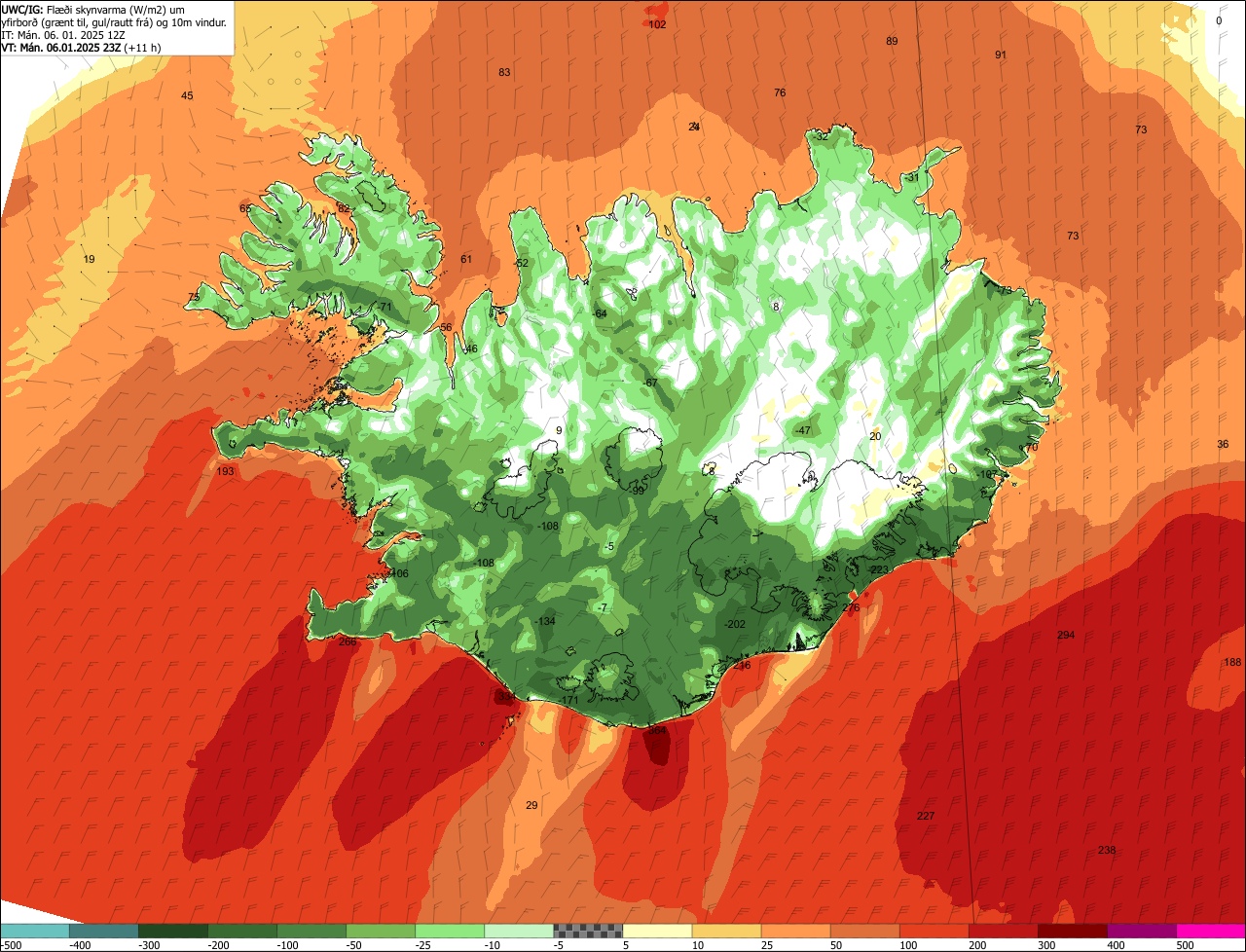
Task: Click the map value -134 in south Iceland
Action: tap(545, 621)
